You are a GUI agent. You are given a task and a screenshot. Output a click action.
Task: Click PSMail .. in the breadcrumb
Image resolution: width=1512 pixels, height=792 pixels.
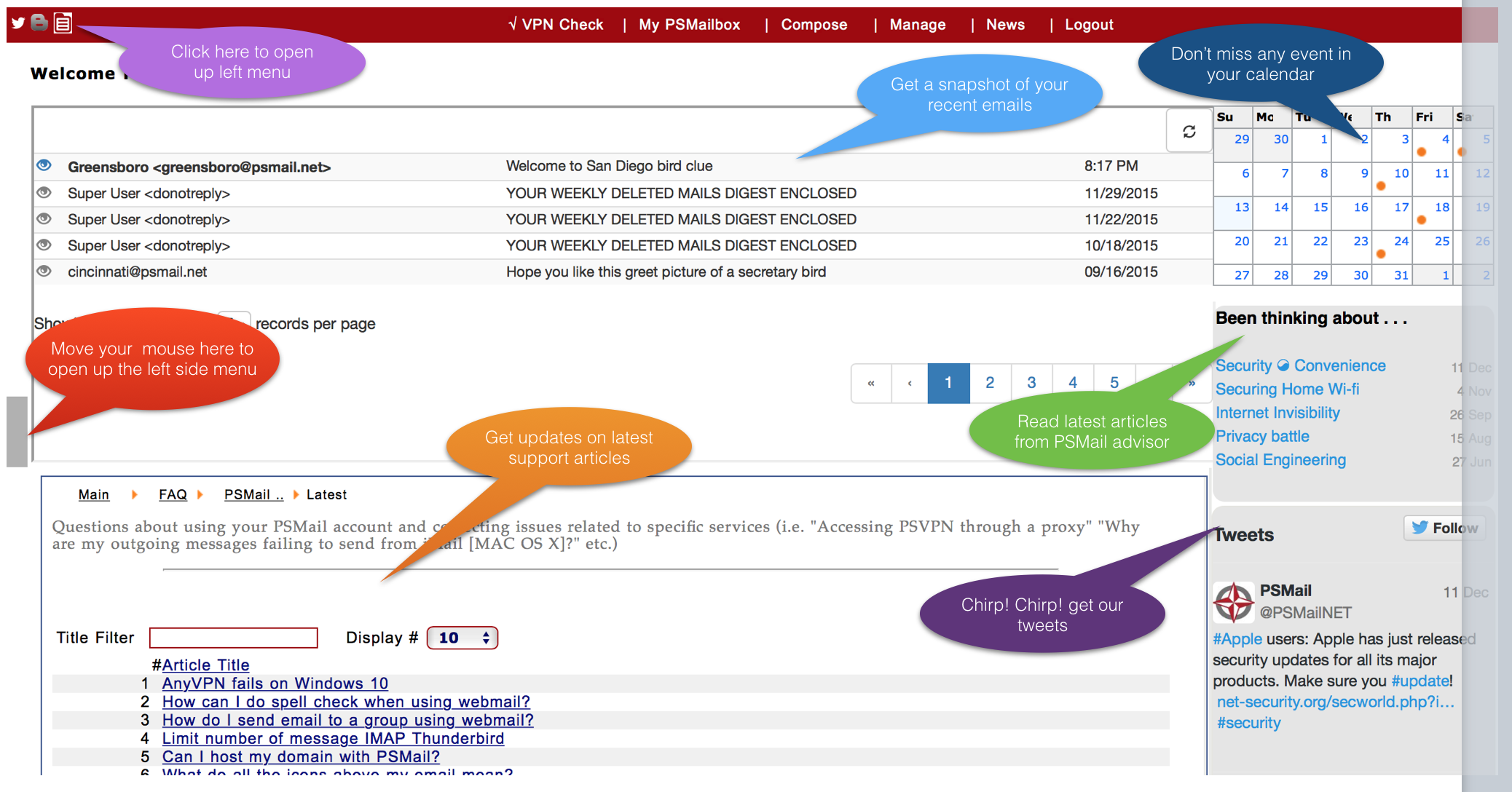[x=253, y=495]
